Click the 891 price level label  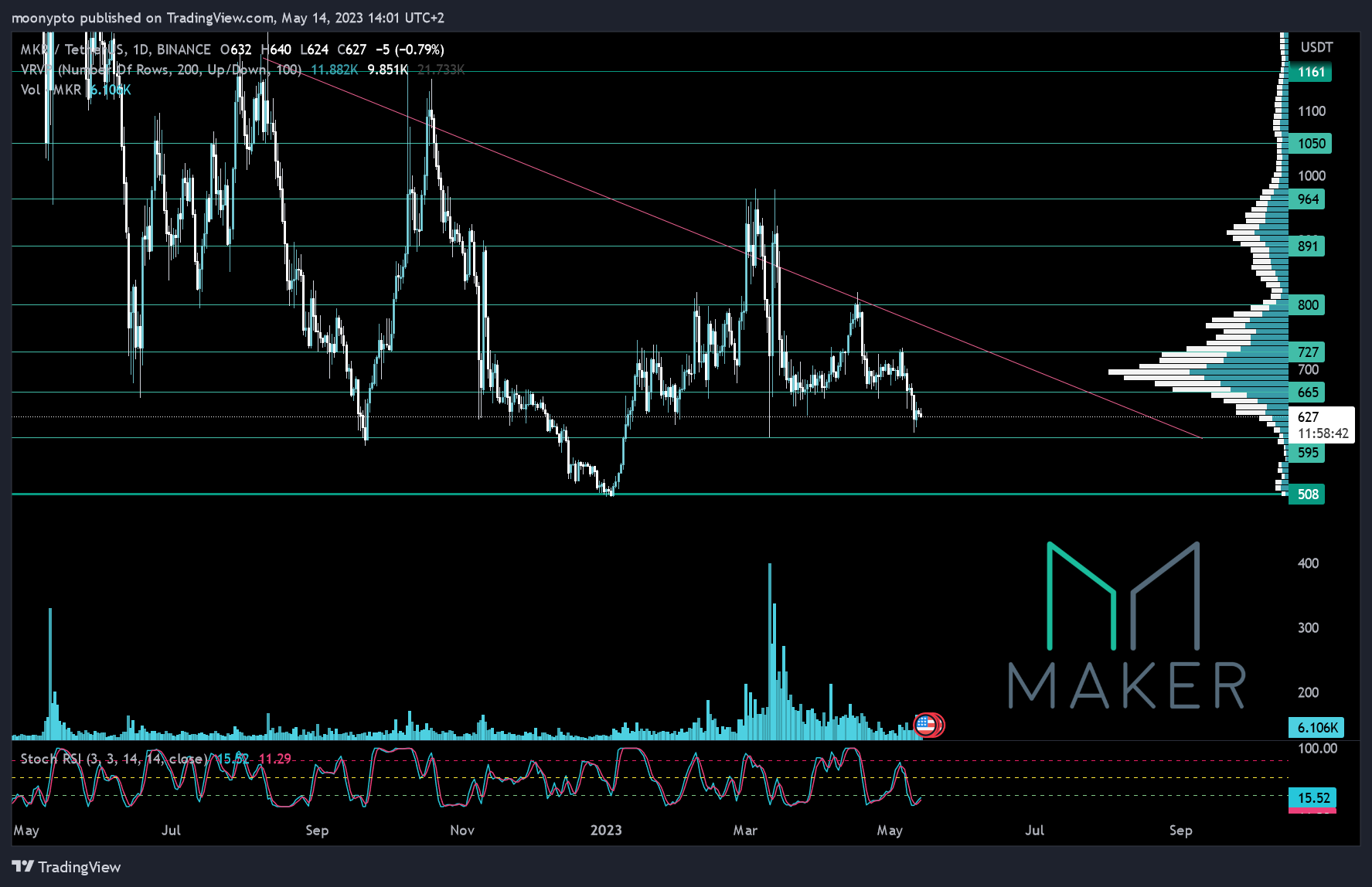tap(1307, 246)
